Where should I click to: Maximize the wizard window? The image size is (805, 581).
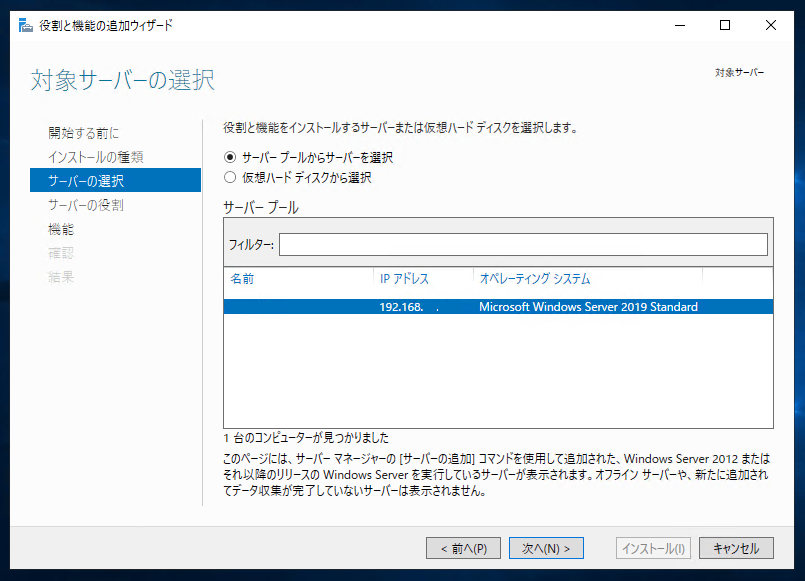pos(725,25)
